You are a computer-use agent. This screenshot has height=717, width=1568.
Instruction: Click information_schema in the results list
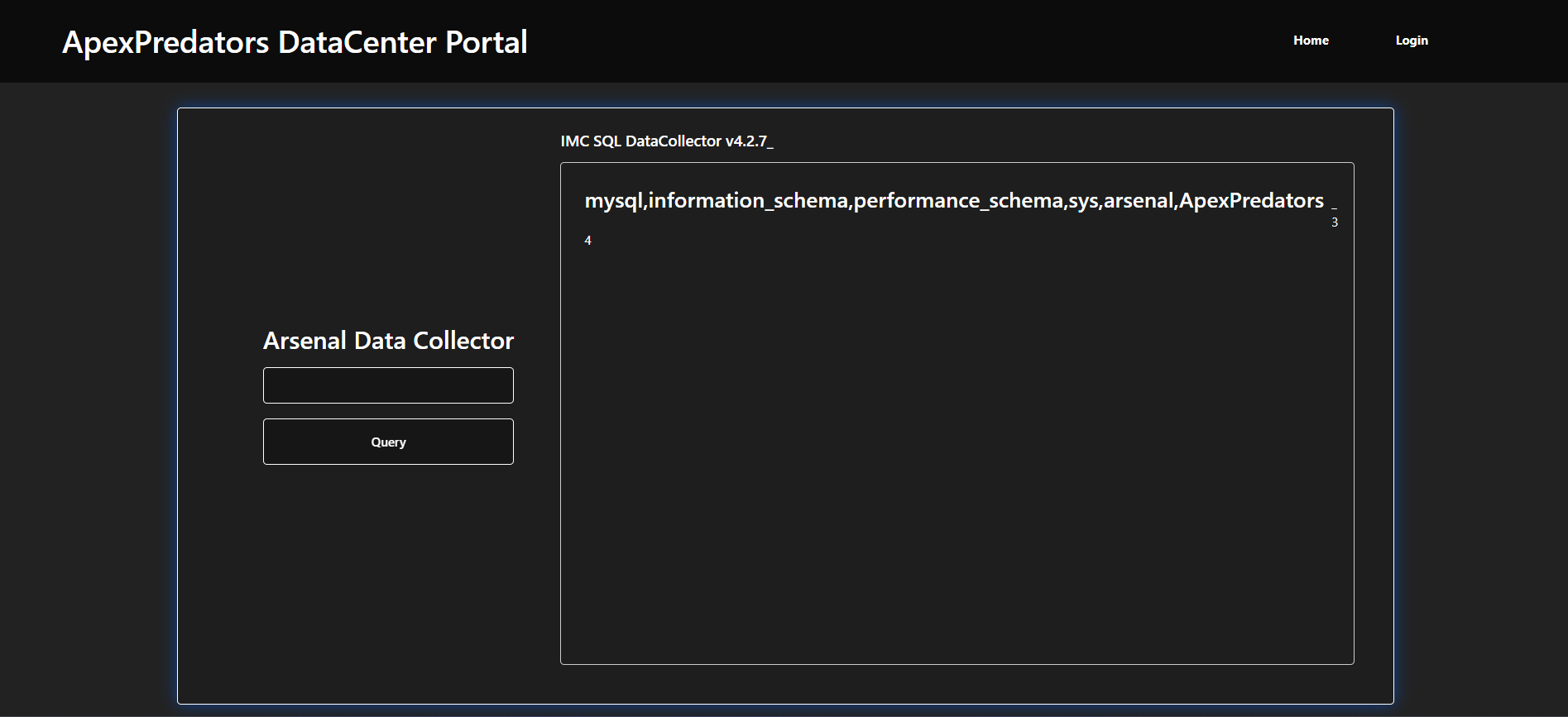748,201
